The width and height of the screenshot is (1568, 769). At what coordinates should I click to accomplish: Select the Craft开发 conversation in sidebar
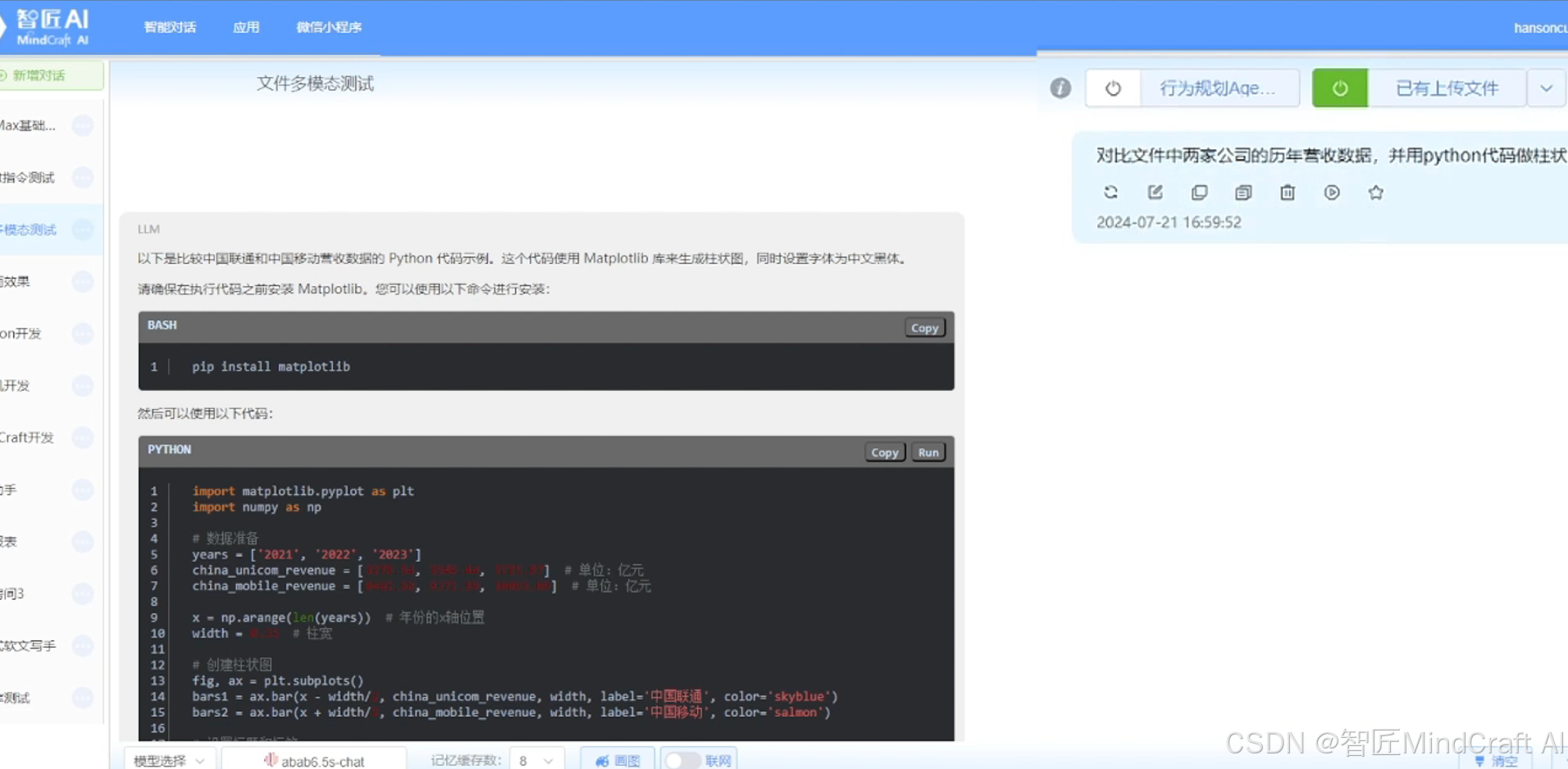point(27,438)
